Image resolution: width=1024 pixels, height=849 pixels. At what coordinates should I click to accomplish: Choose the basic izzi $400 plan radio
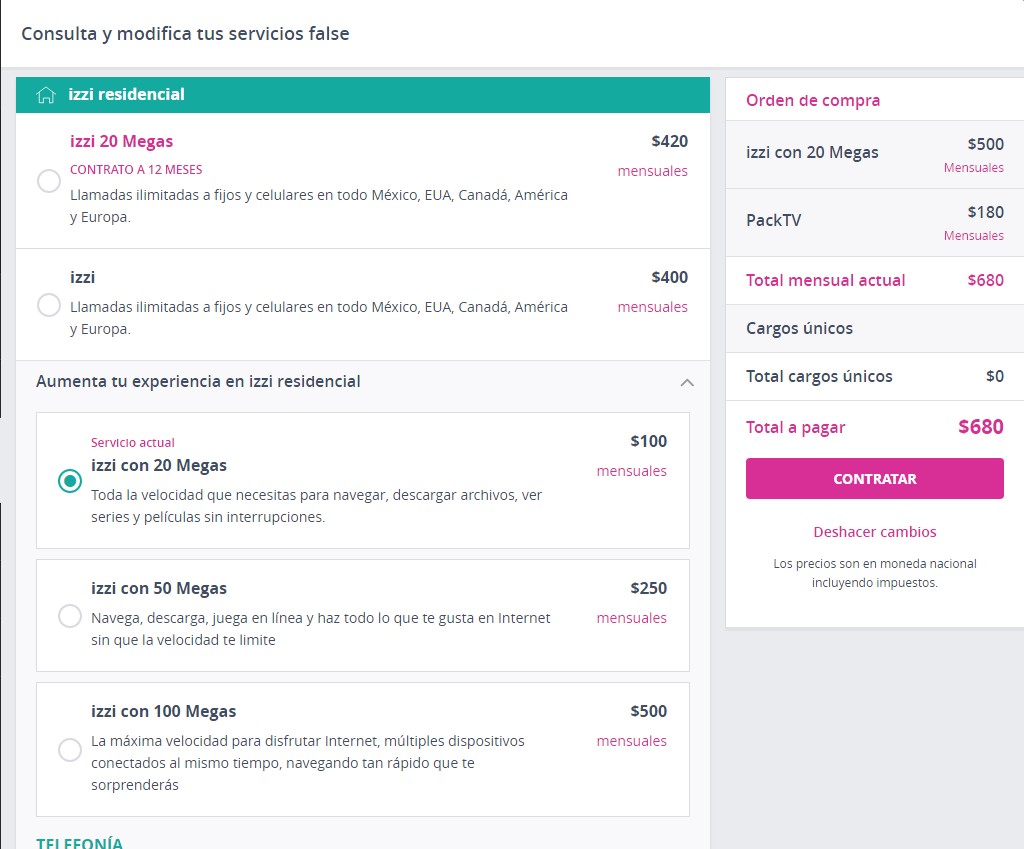[49, 305]
